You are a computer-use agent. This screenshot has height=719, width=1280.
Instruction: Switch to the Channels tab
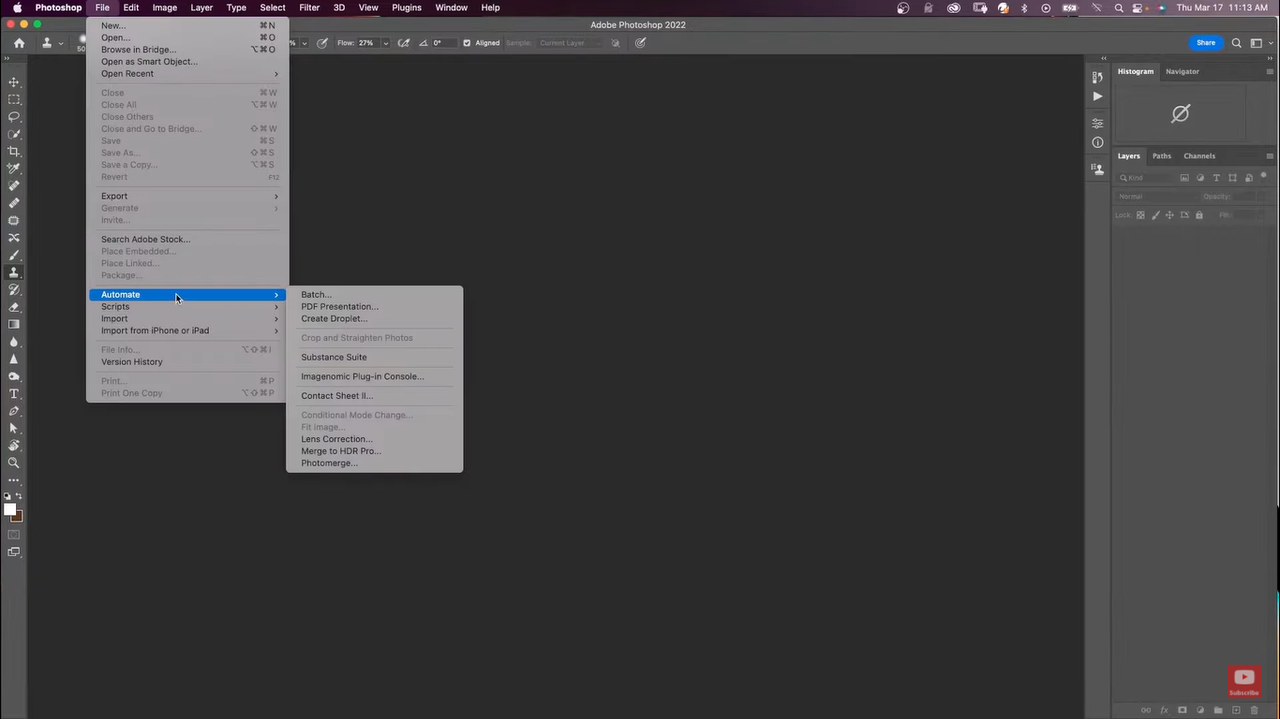click(1199, 156)
